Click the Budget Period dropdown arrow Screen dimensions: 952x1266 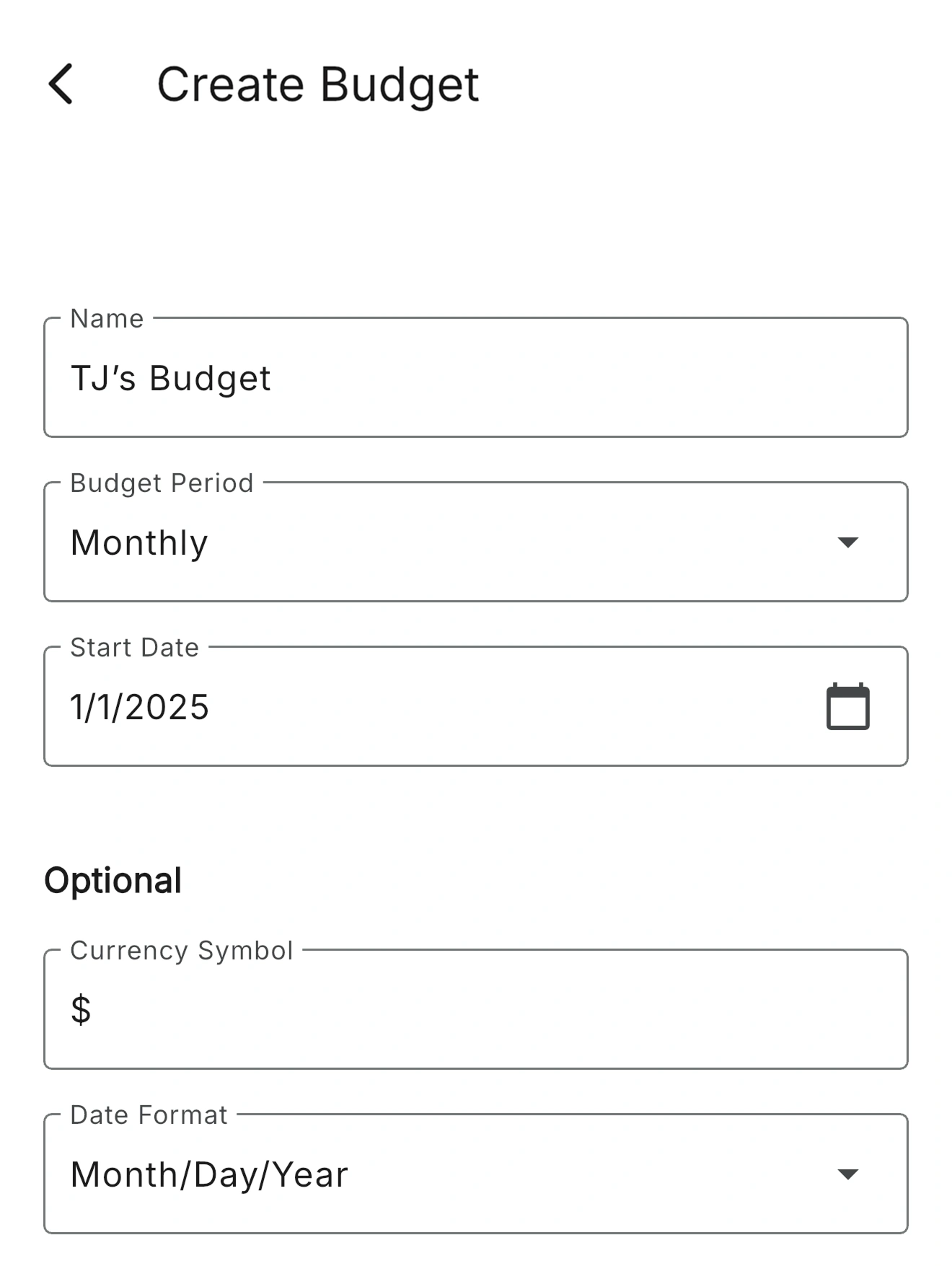point(849,542)
